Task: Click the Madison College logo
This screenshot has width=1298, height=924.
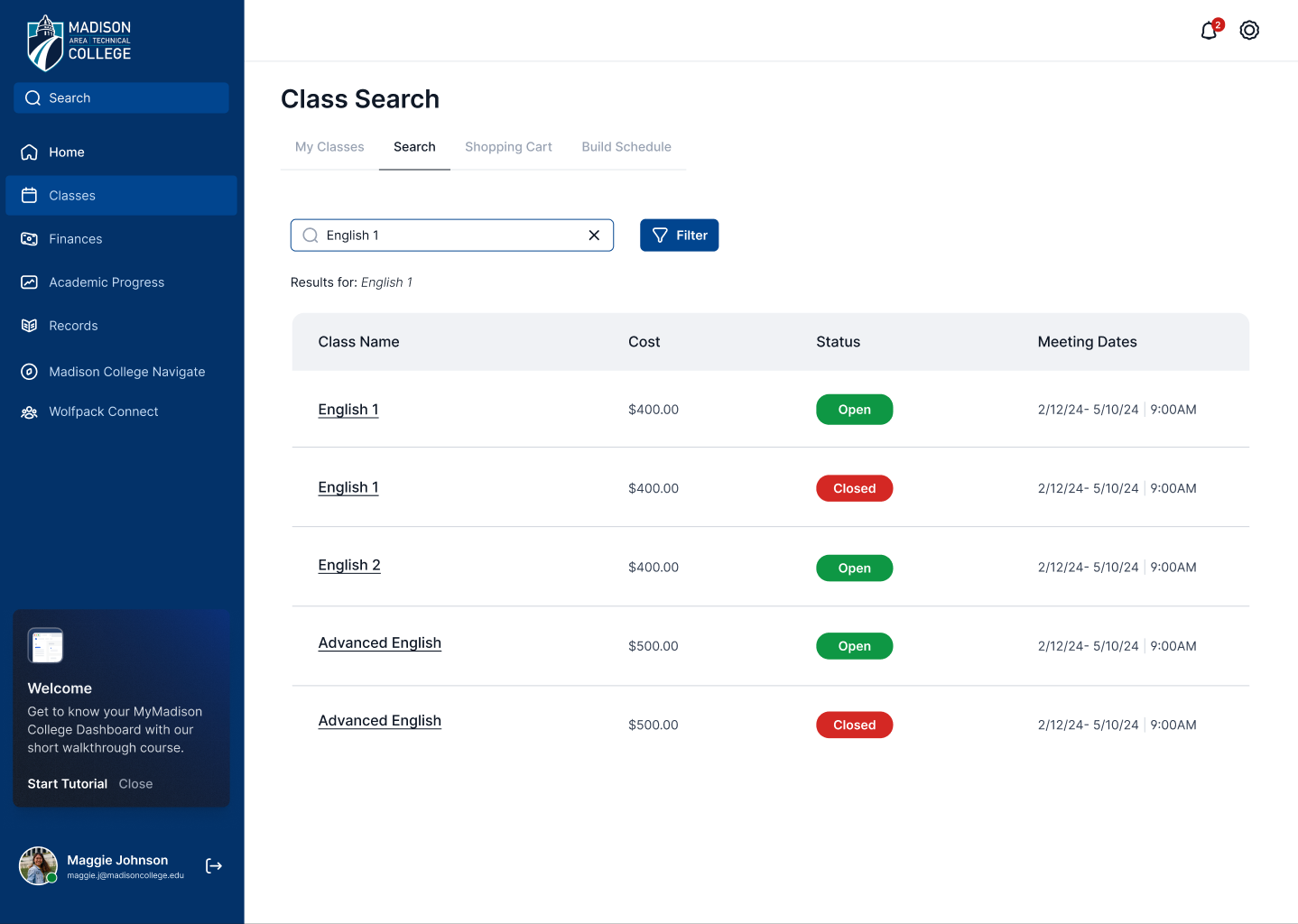Action: (79, 42)
